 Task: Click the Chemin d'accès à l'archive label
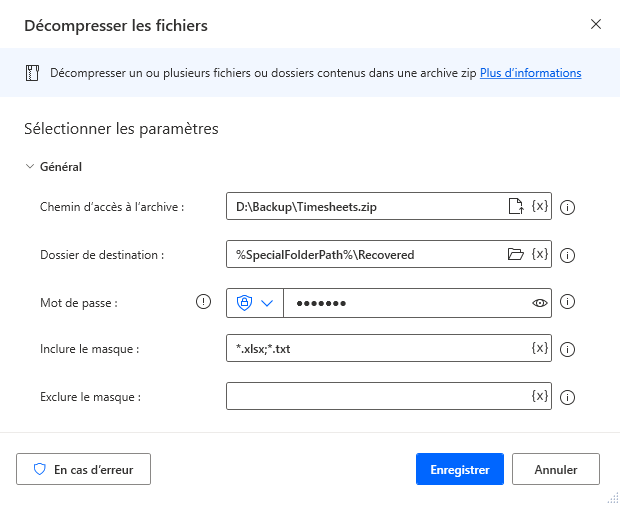coord(112,207)
